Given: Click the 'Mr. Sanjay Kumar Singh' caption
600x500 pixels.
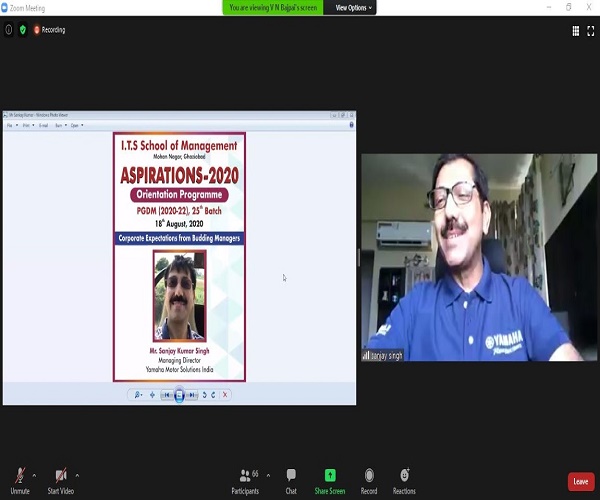Looking at the screenshot, I should pyautogui.click(x=179, y=351).
